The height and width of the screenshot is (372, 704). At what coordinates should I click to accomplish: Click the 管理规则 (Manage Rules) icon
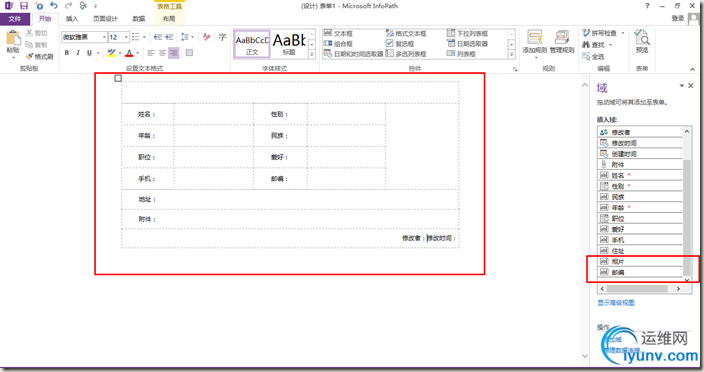click(x=561, y=37)
